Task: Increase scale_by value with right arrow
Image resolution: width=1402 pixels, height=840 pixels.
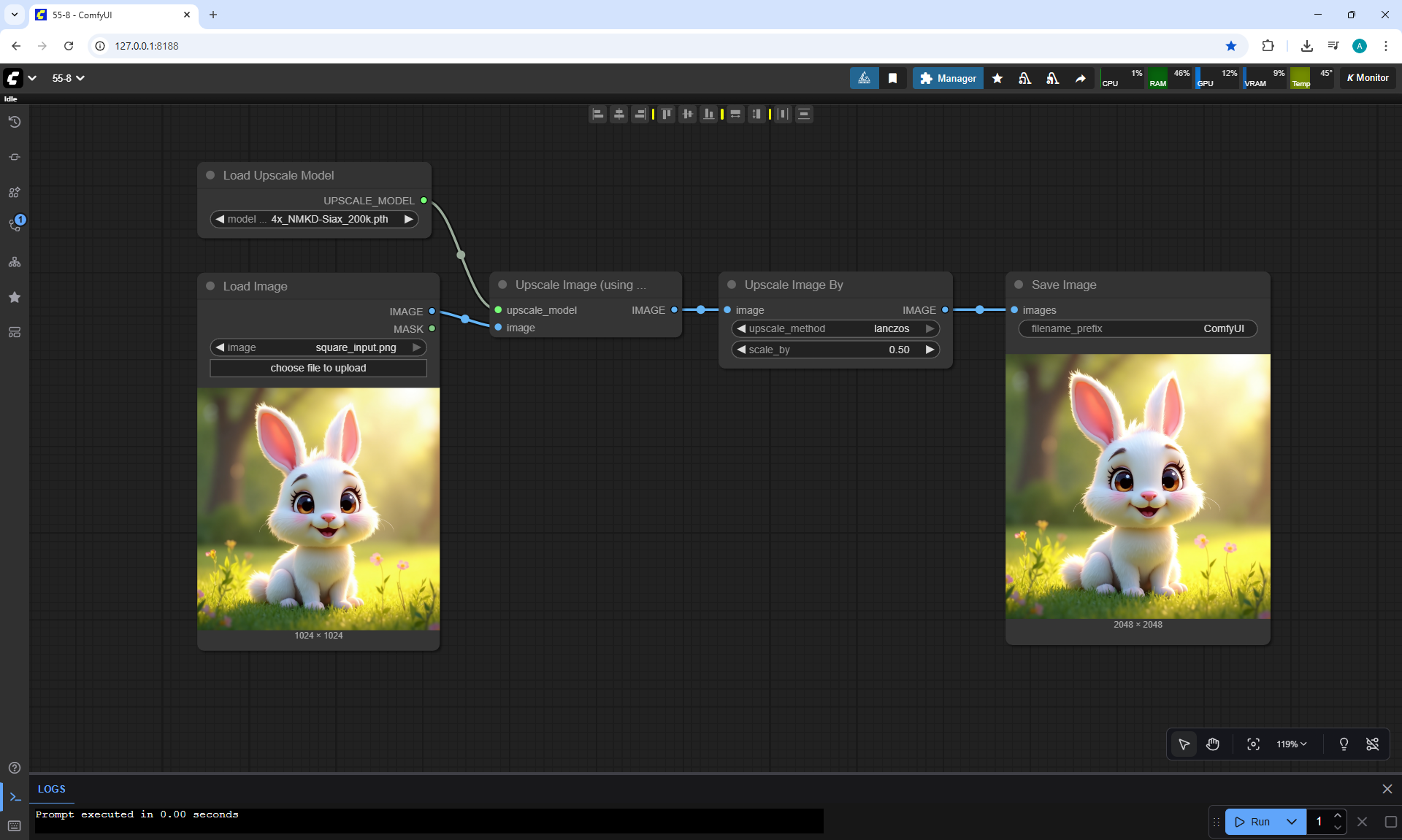Action: tap(930, 350)
